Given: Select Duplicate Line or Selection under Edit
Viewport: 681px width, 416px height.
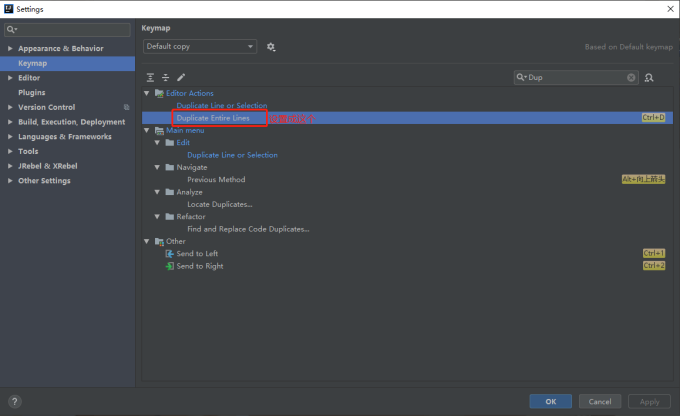Looking at the screenshot, I should (232, 155).
